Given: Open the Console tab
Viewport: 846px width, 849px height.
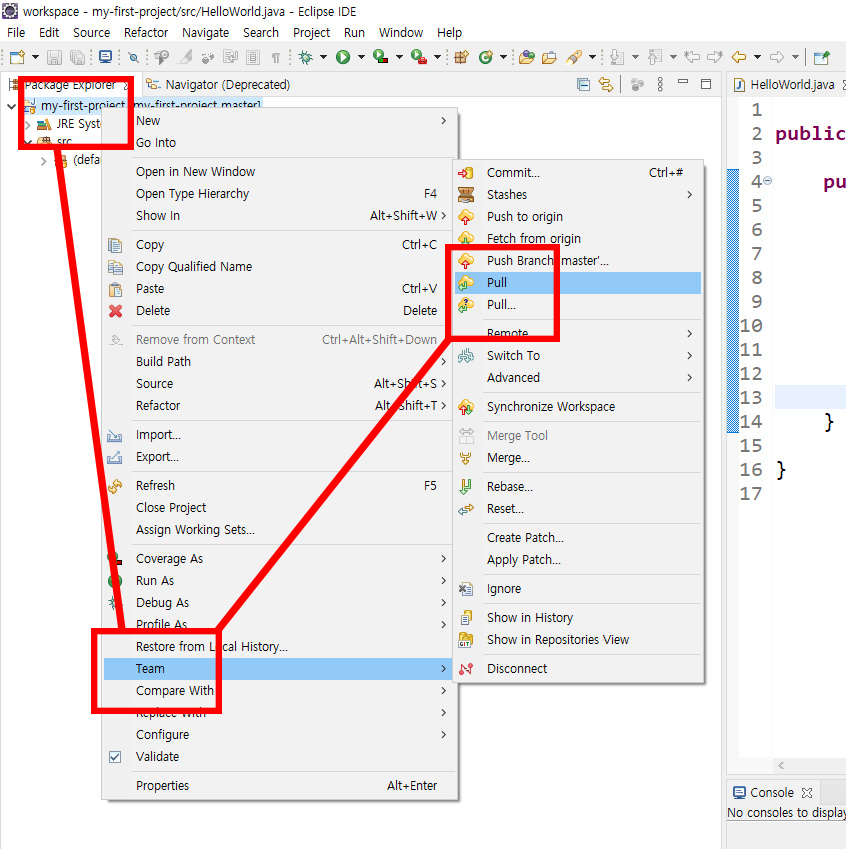Looking at the screenshot, I should click(772, 793).
